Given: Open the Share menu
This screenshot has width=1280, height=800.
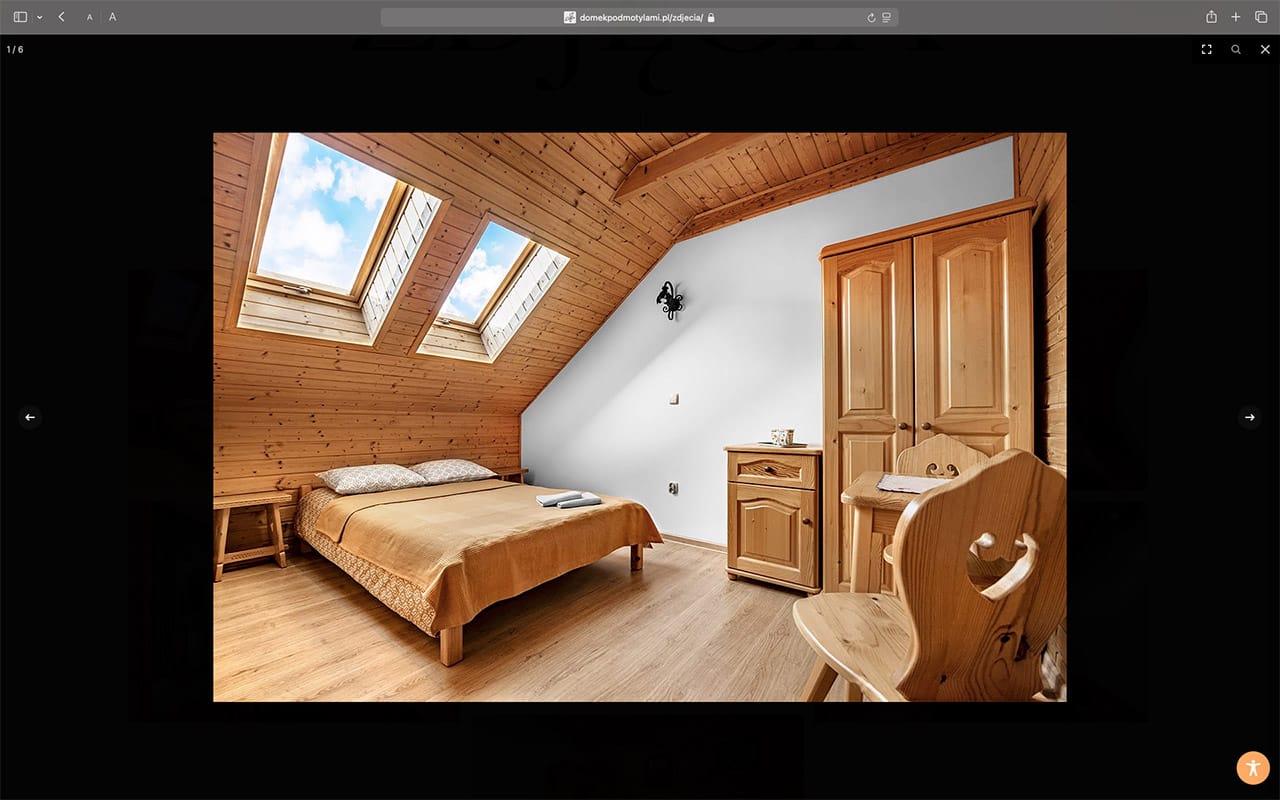Looking at the screenshot, I should [1211, 17].
